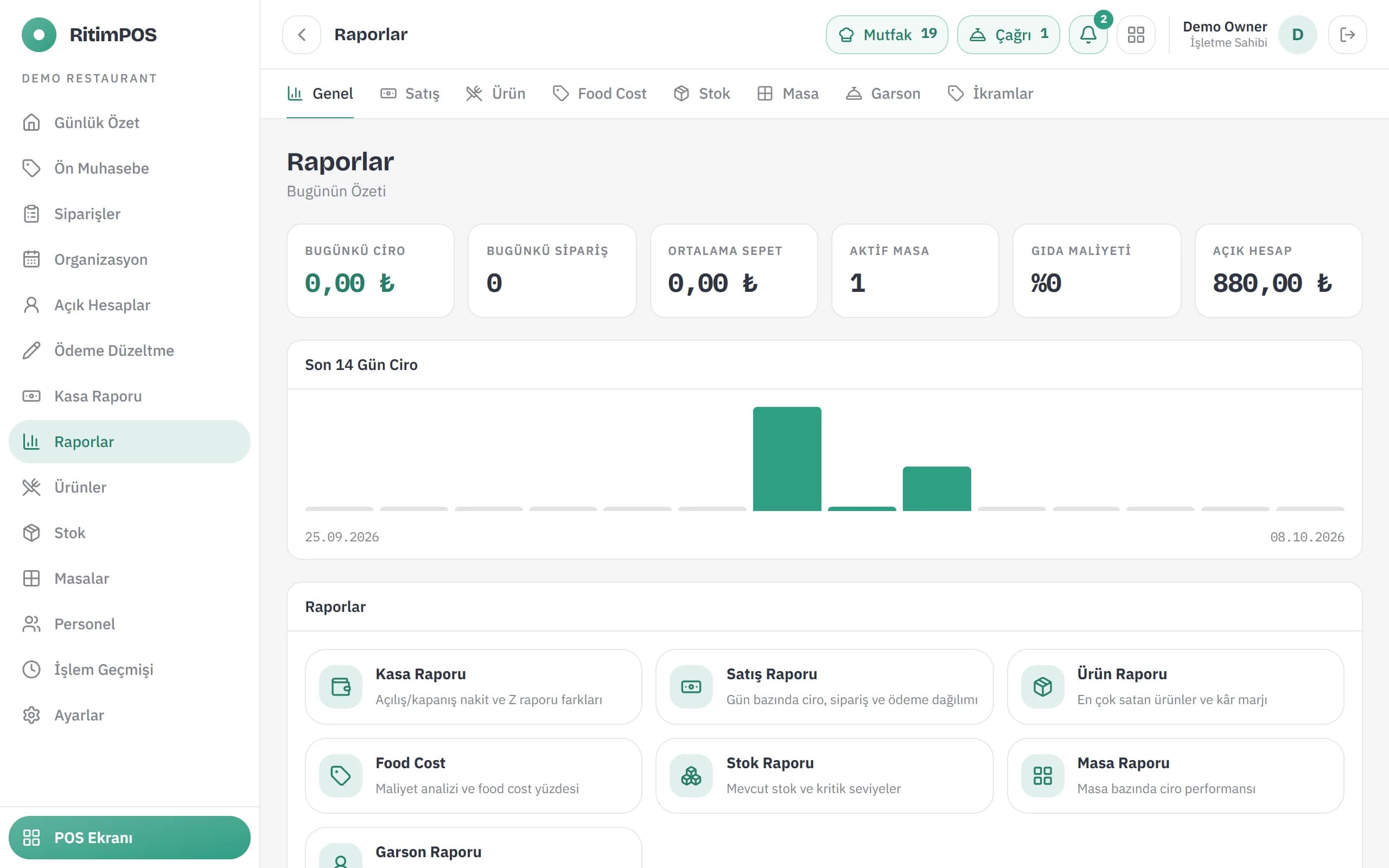Open Ürünler in the sidebar
Screen dimensions: 1389x868
130,487
